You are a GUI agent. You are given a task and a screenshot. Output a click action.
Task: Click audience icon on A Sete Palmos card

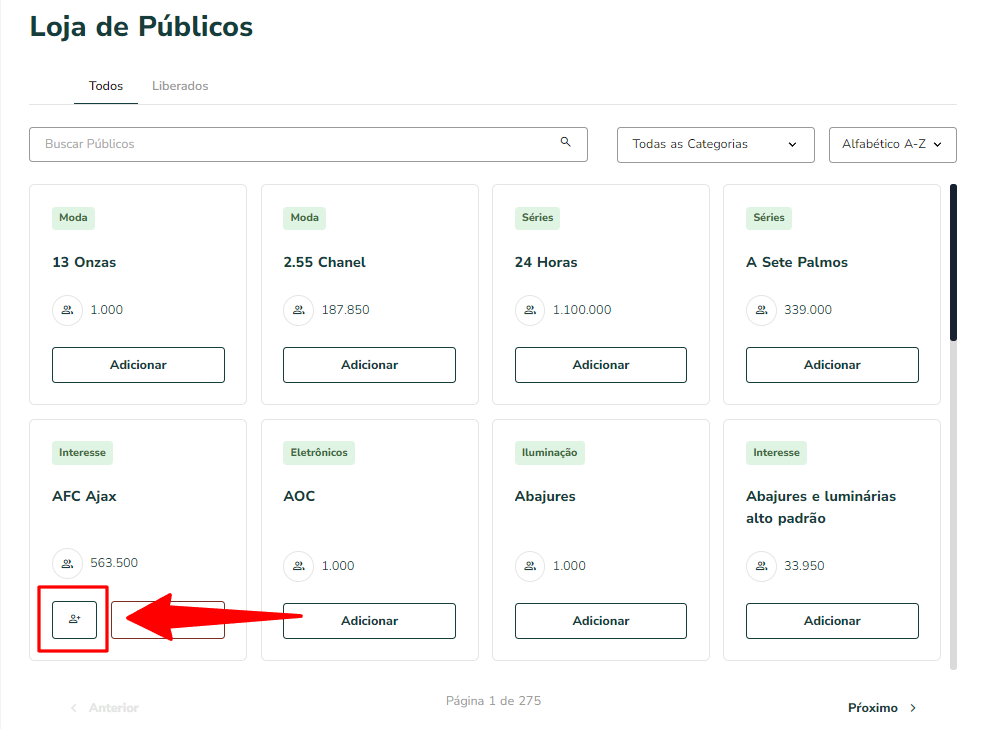pos(762,310)
